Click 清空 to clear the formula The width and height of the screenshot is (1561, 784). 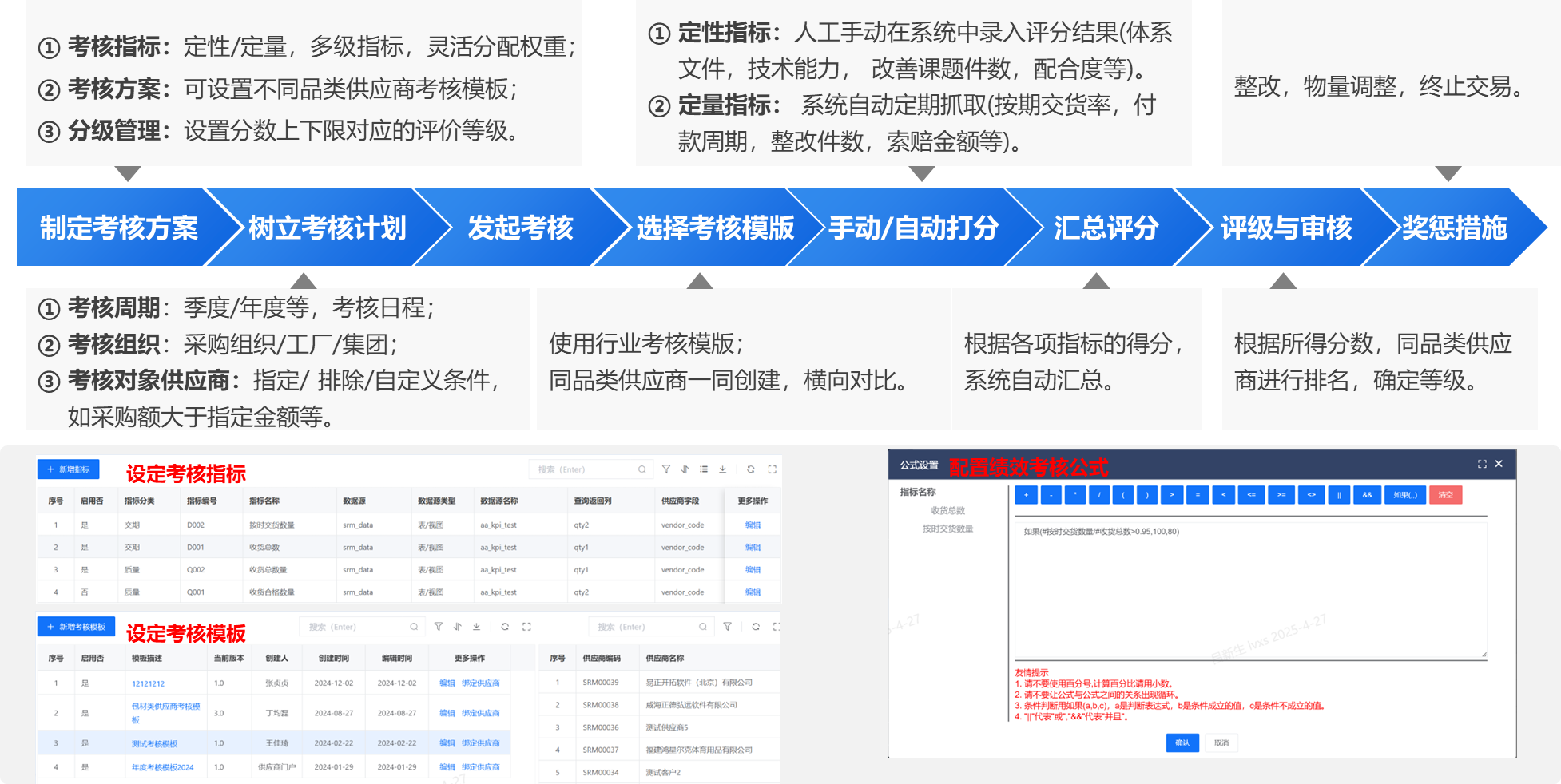1446,495
